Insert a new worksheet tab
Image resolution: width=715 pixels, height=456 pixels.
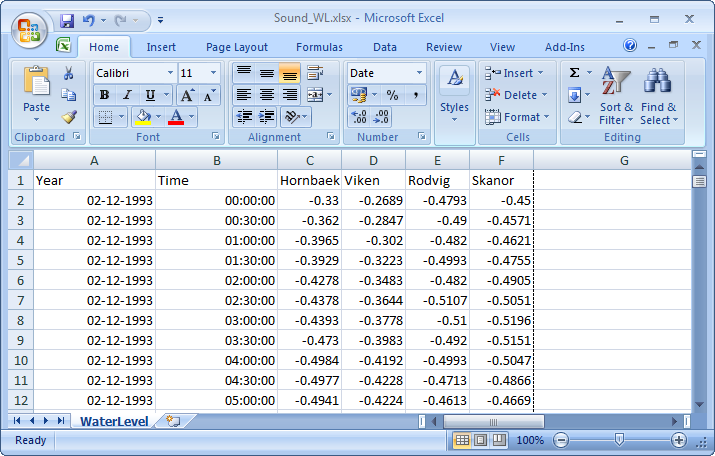[x=173, y=421]
